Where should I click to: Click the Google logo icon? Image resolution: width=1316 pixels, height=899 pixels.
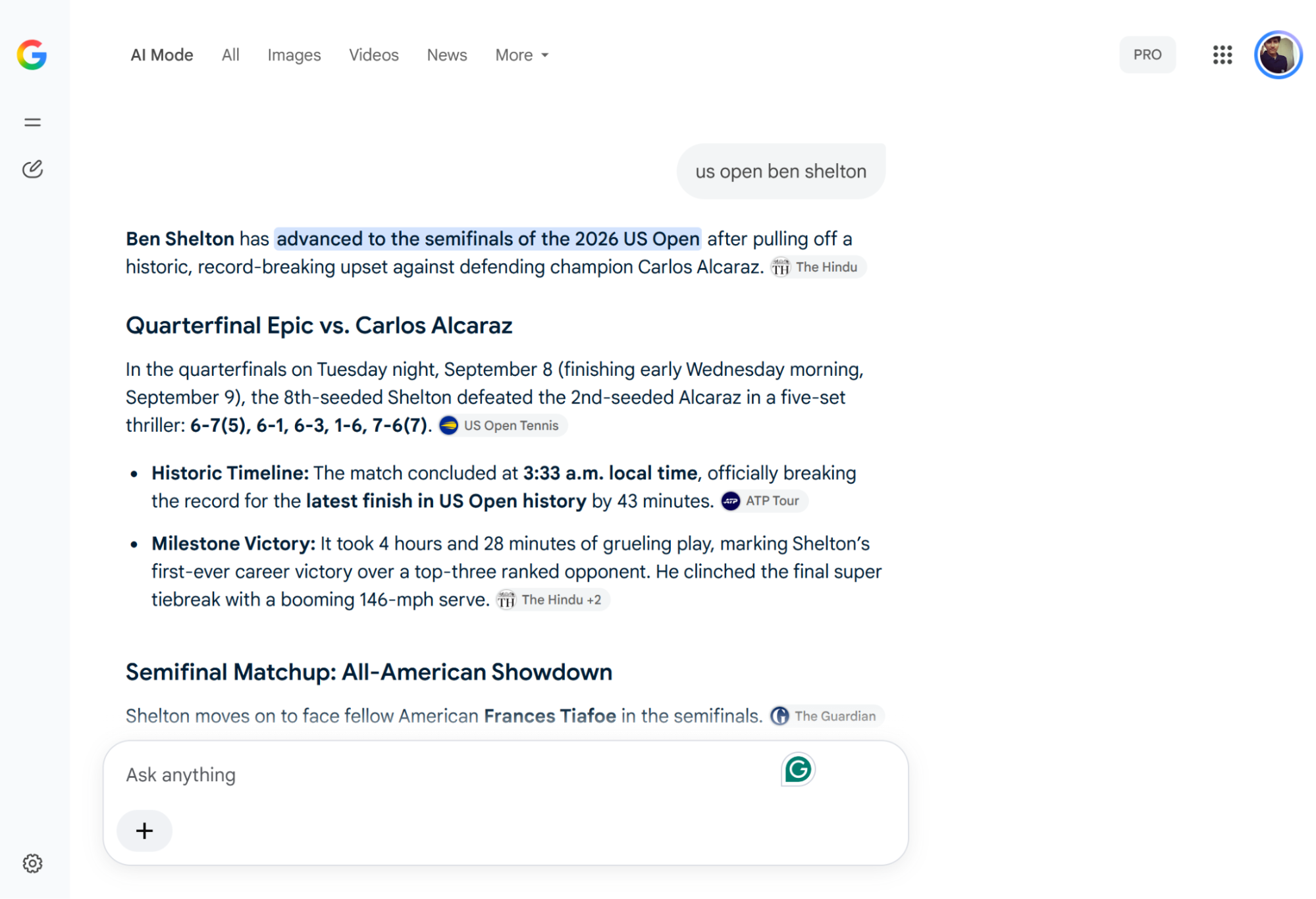tap(32, 55)
